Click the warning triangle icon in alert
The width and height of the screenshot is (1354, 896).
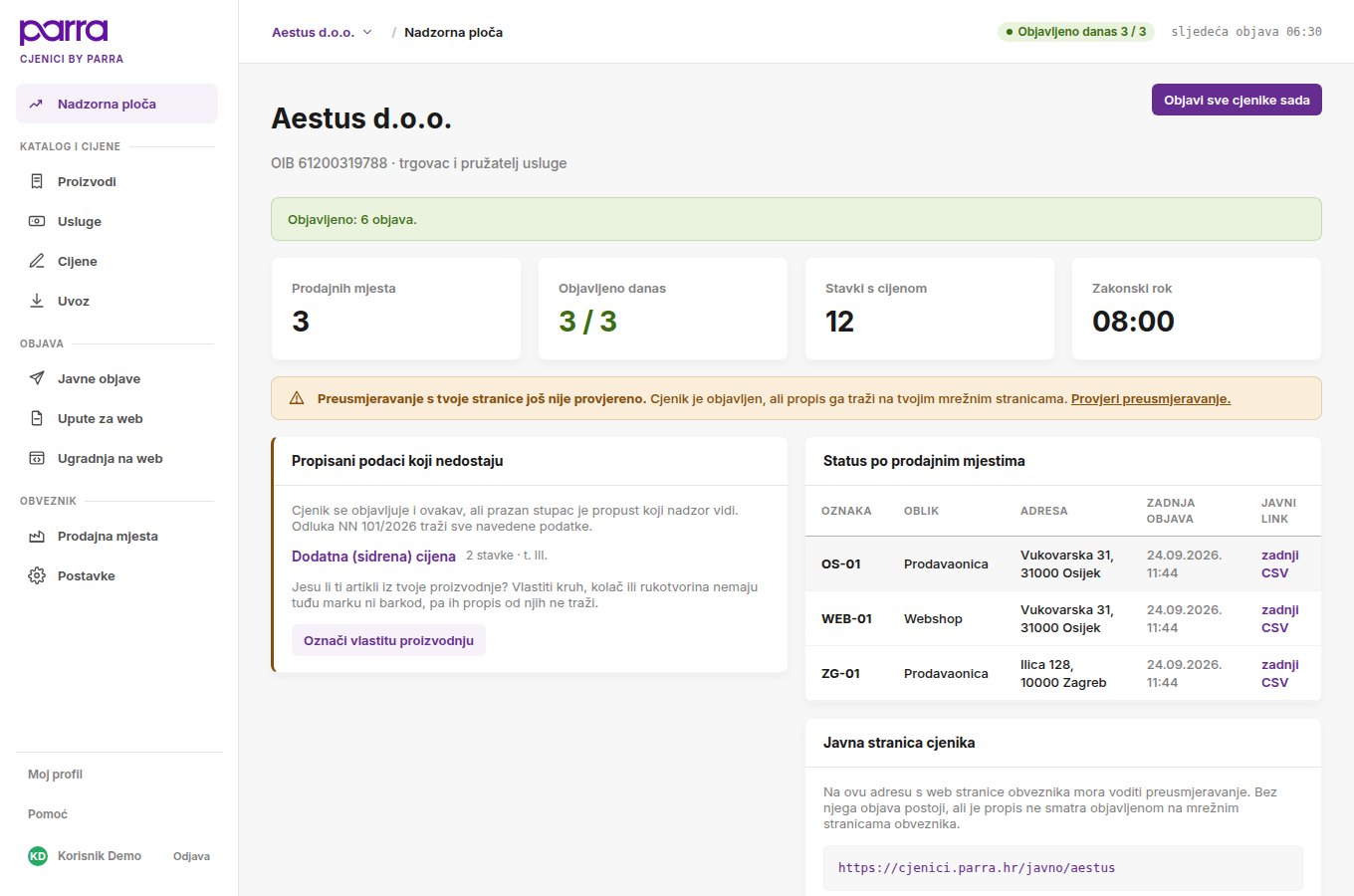(x=297, y=398)
